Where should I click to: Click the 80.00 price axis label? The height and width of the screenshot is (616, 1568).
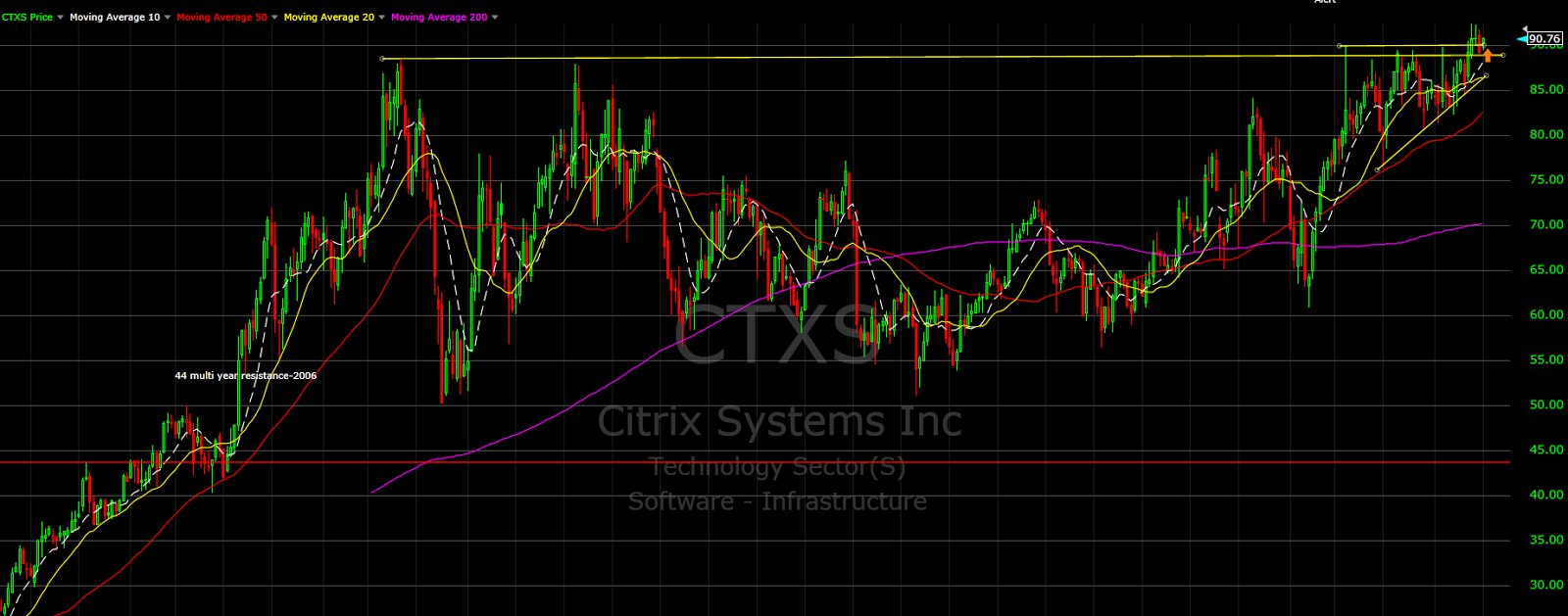coord(1546,135)
